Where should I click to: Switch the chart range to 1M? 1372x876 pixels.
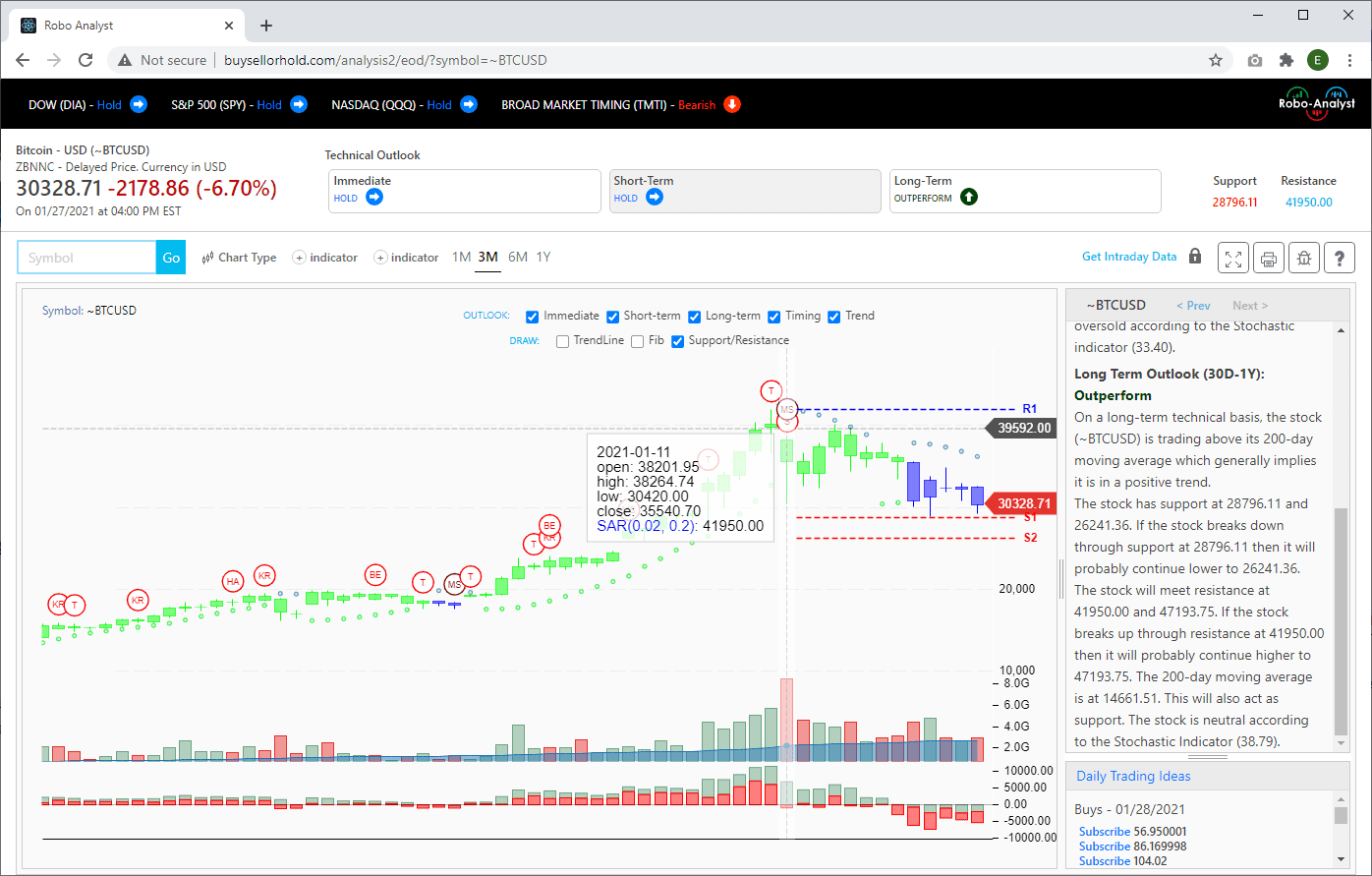click(461, 258)
